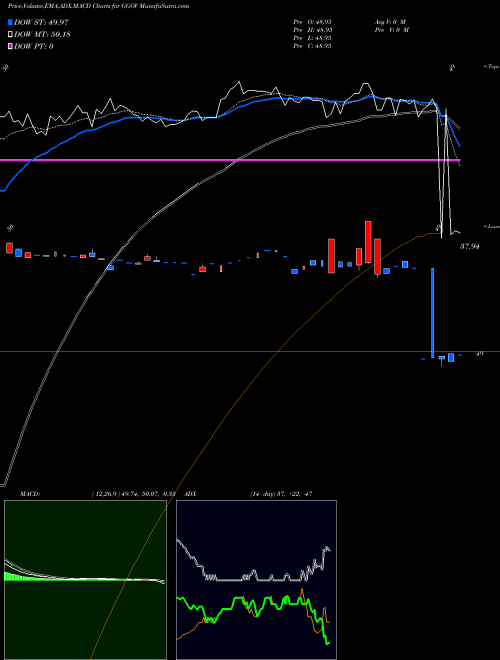
Task: Click the Avg V: 0 M value
Action: pyautogui.click(x=390, y=22)
